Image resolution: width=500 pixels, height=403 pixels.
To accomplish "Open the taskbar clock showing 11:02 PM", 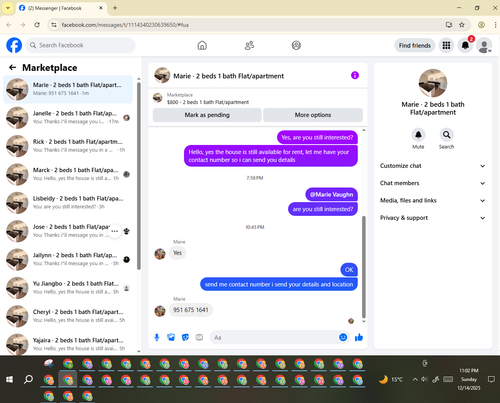I will pyautogui.click(x=469, y=379).
